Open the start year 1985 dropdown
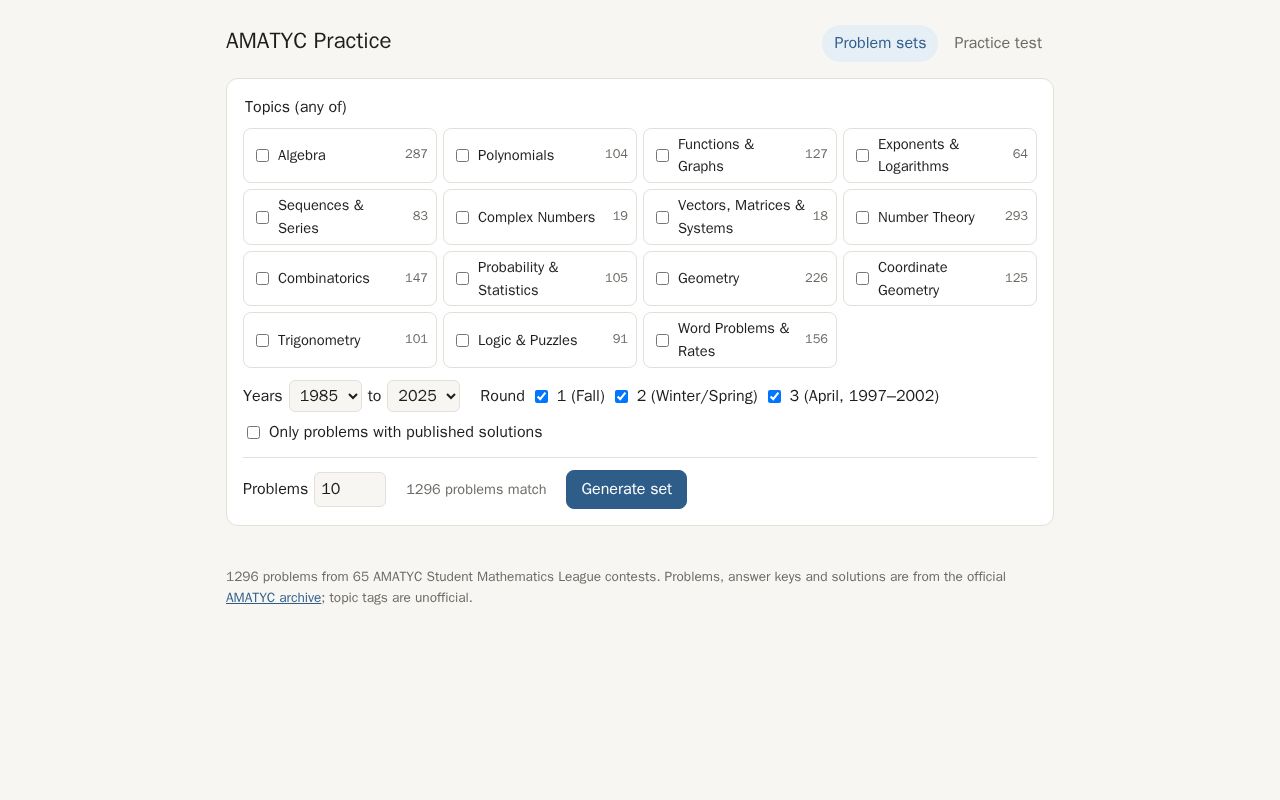Image resolution: width=1280 pixels, height=800 pixels. tap(325, 396)
